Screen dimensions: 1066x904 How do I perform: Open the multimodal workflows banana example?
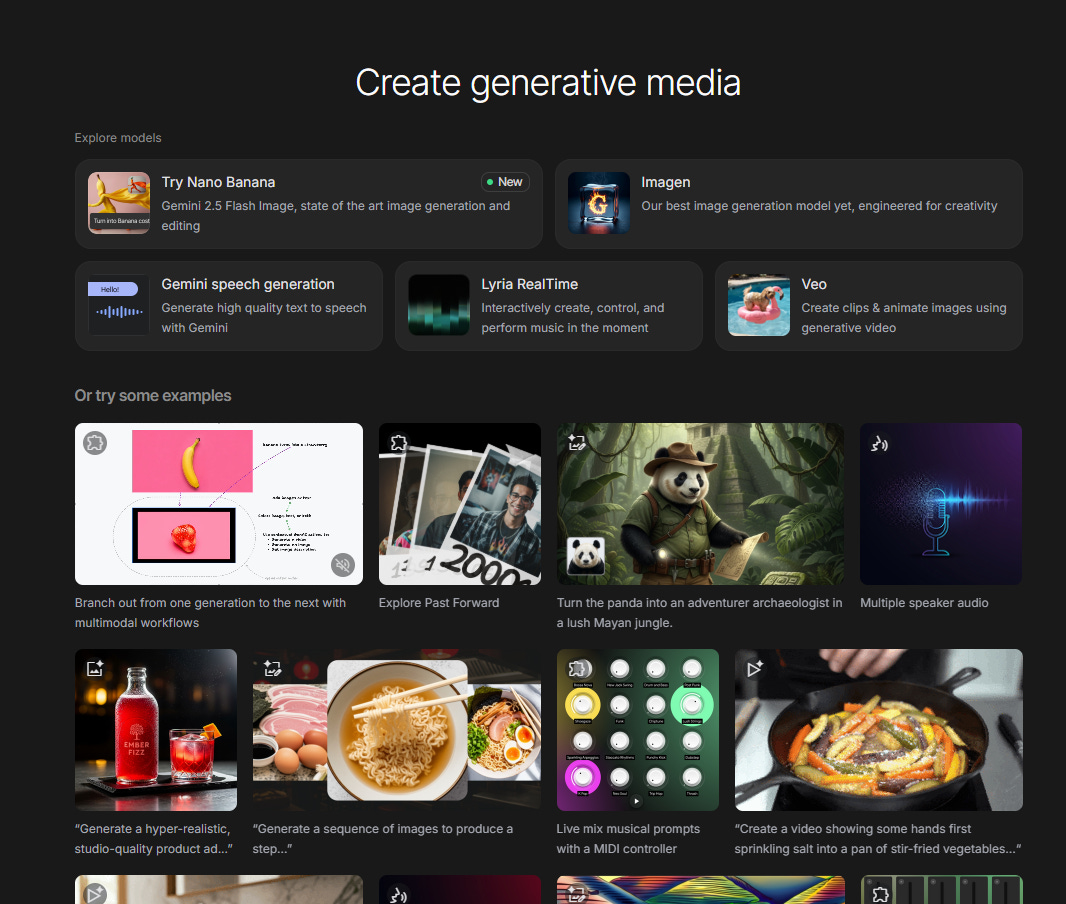pyautogui.click(x=219, y=504)
